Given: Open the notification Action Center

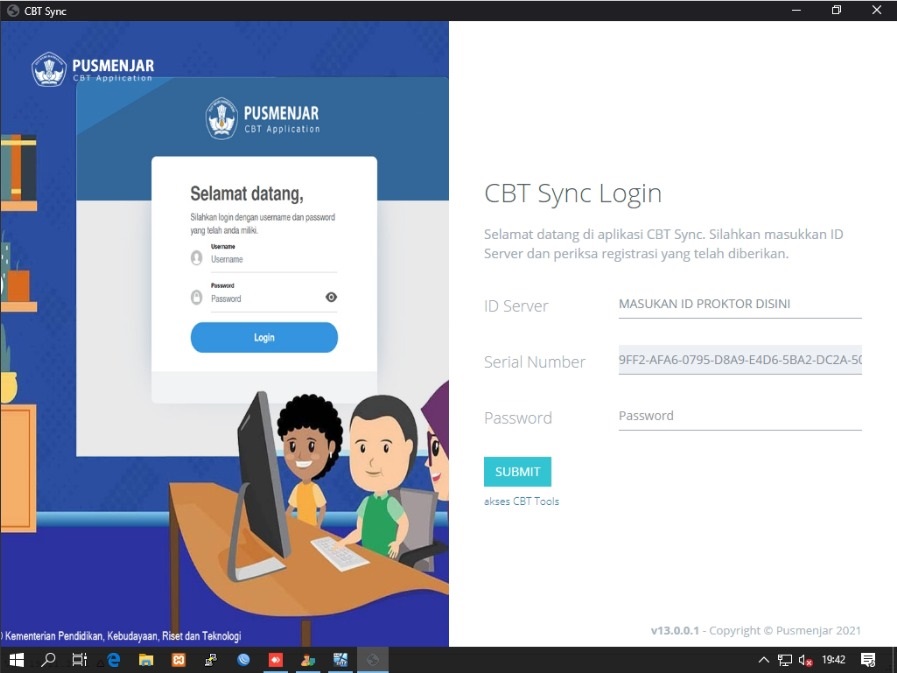Looking at the screenshot, I should (x=868, y=660).
